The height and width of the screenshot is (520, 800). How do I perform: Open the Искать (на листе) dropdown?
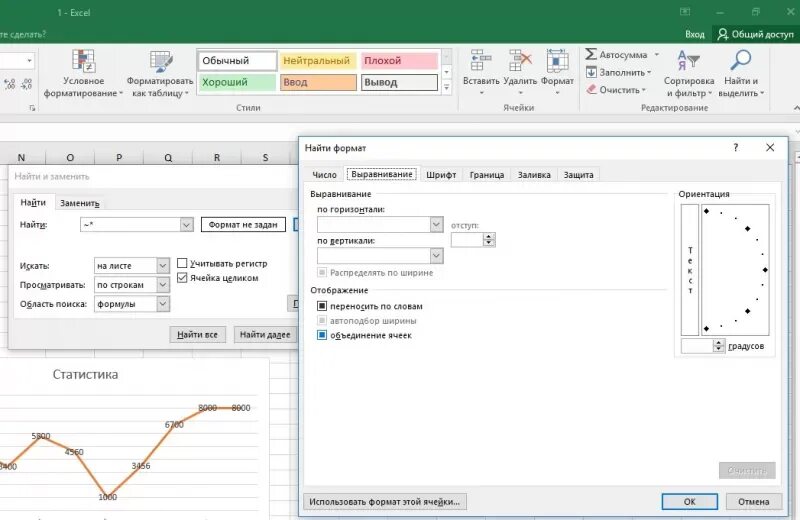[x=163, y=265]
